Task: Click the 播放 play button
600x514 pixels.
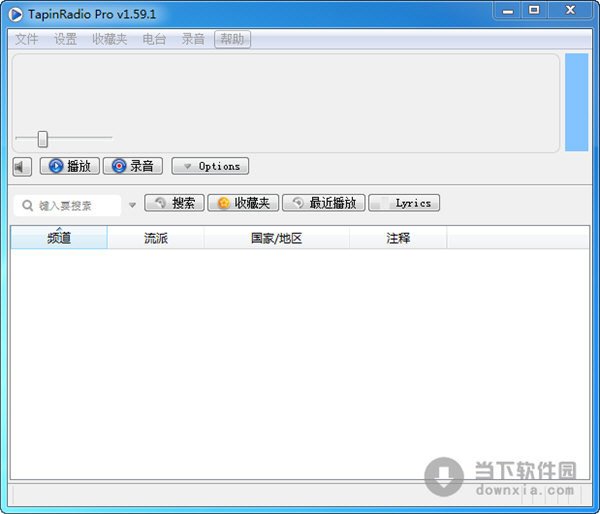Action: pos(70,166)
